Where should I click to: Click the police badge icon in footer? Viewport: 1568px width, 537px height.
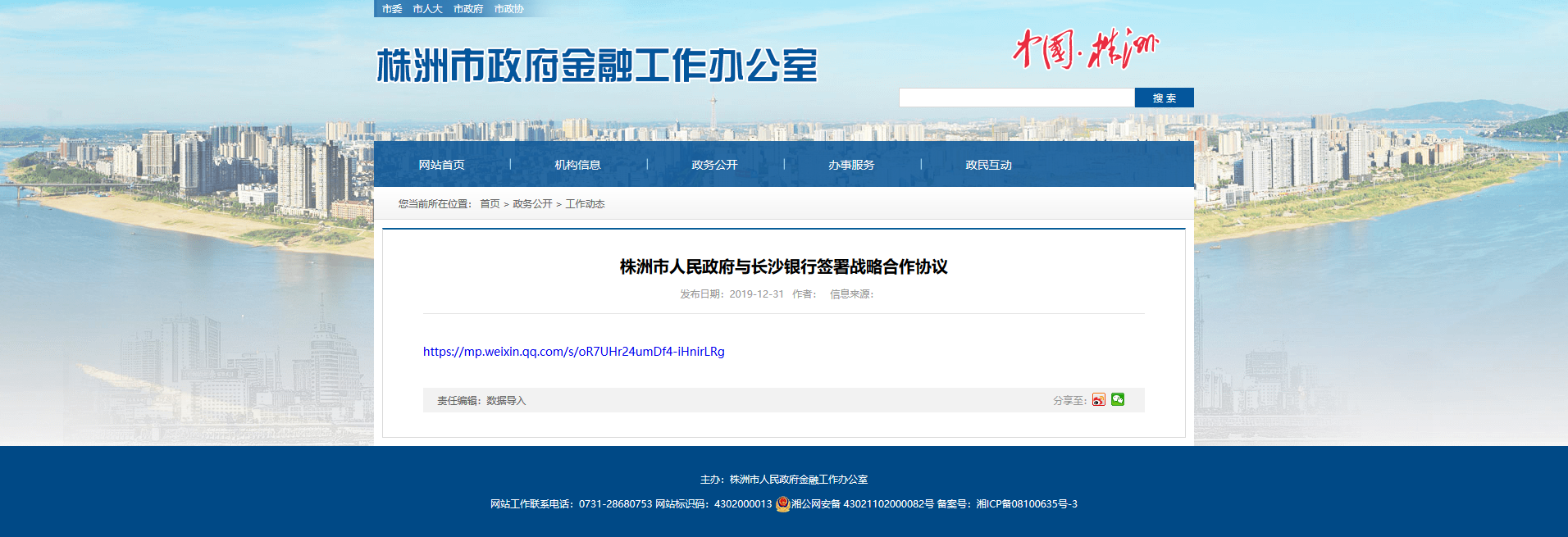[x=782, y=504]
